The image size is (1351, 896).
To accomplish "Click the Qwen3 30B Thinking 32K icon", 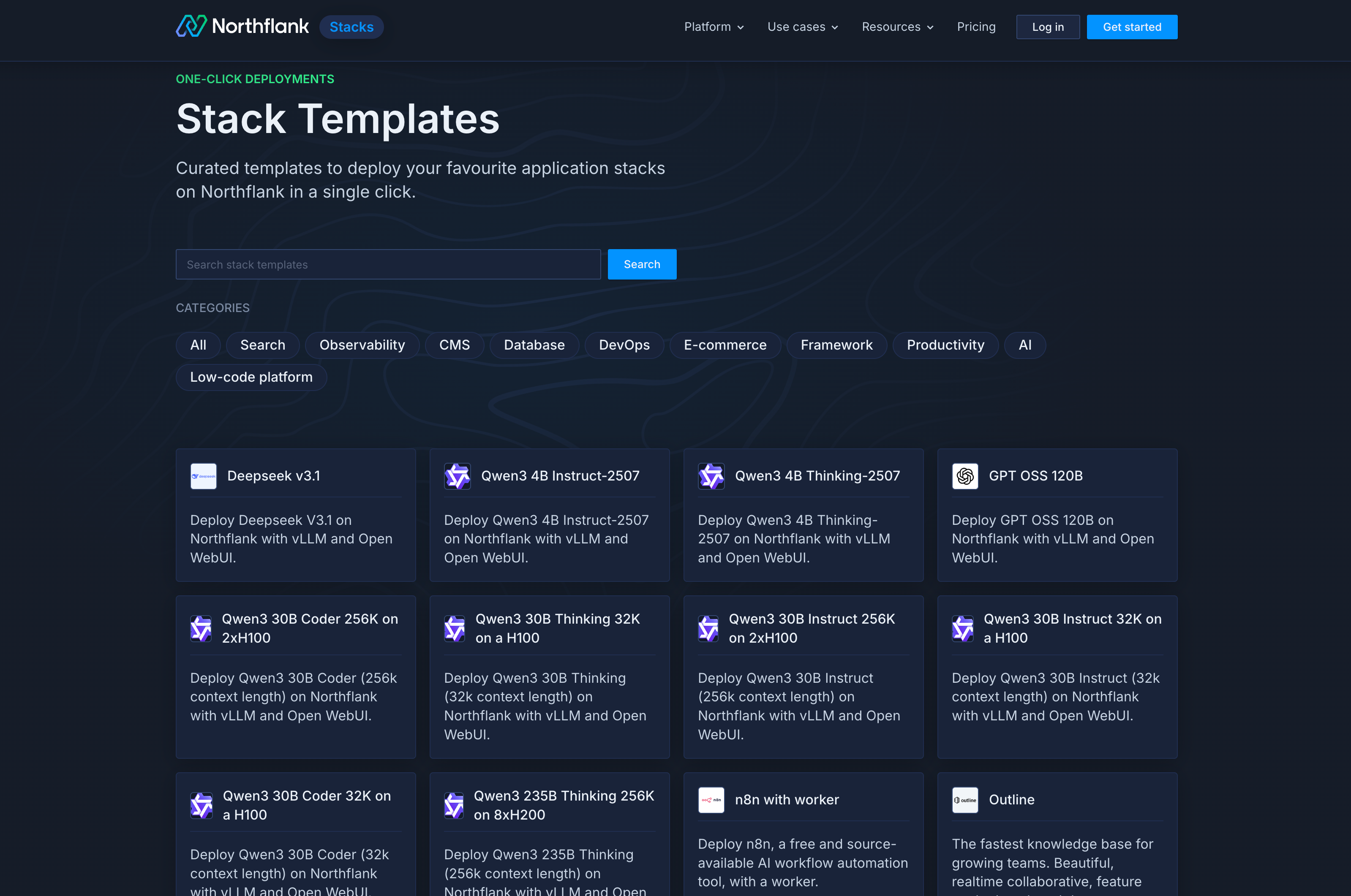I will (455, 629).
